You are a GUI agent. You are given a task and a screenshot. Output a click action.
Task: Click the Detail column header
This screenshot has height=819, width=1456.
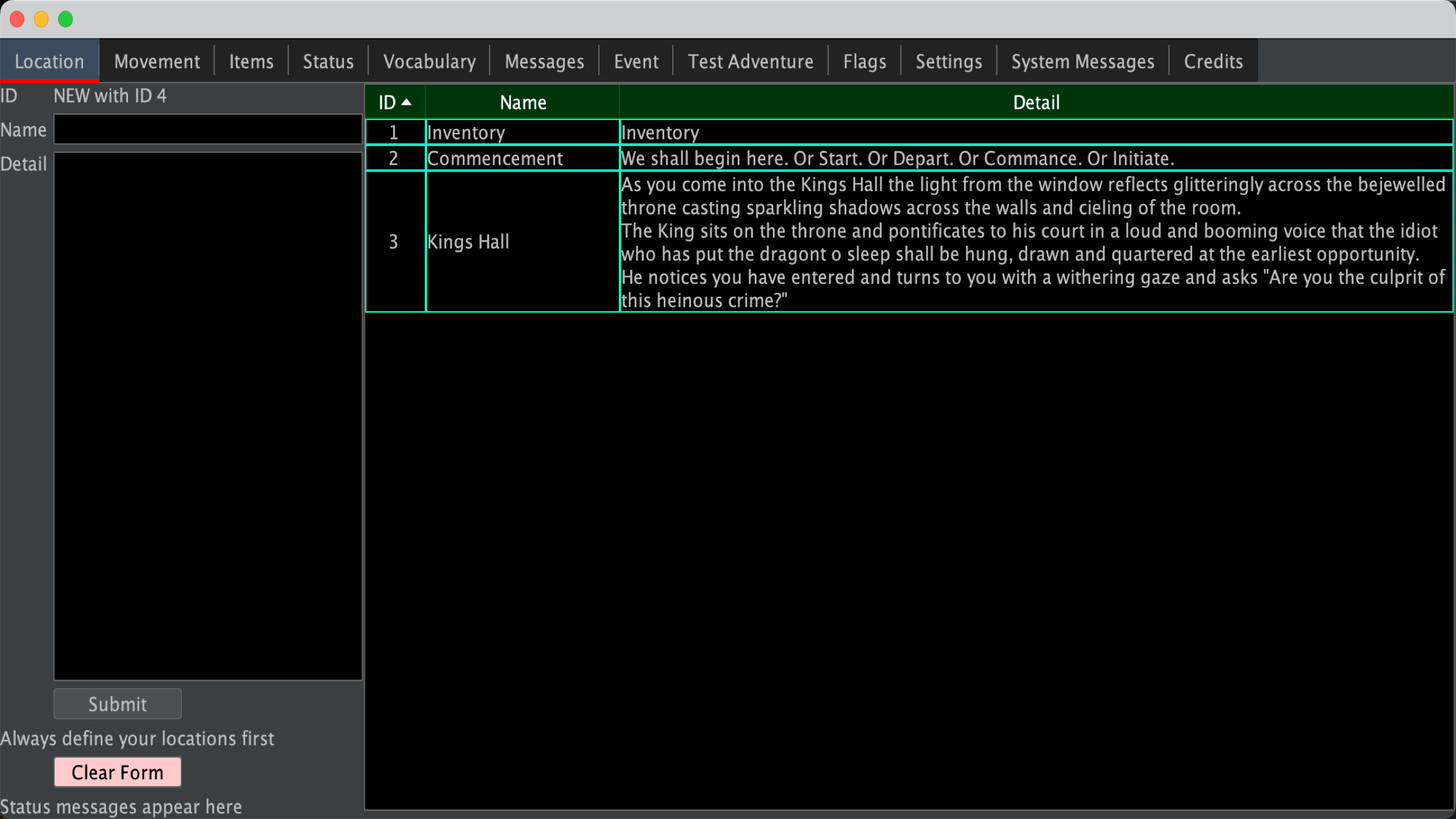(1035, 102)
